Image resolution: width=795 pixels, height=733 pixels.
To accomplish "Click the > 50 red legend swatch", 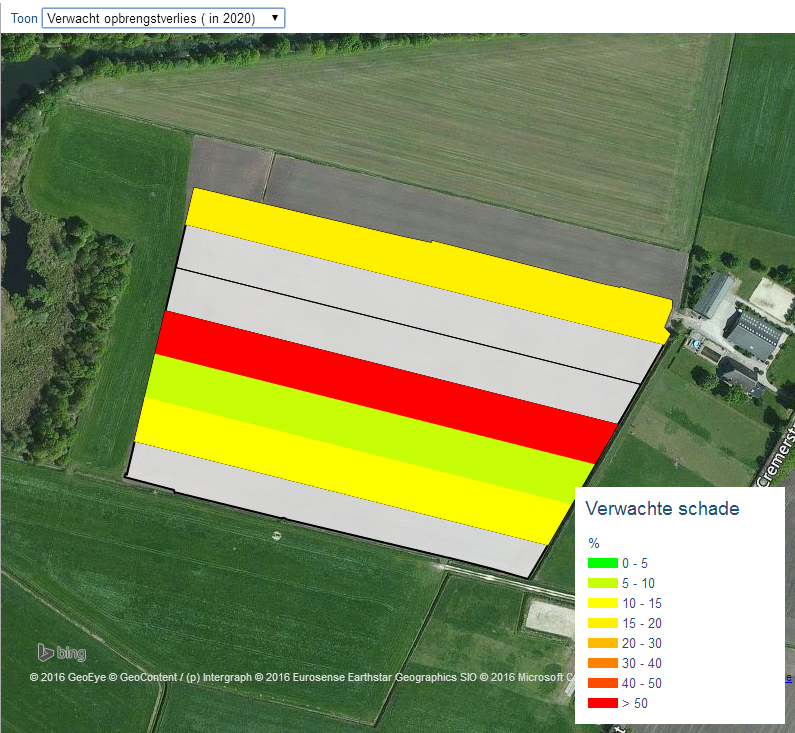I will 602,704.
